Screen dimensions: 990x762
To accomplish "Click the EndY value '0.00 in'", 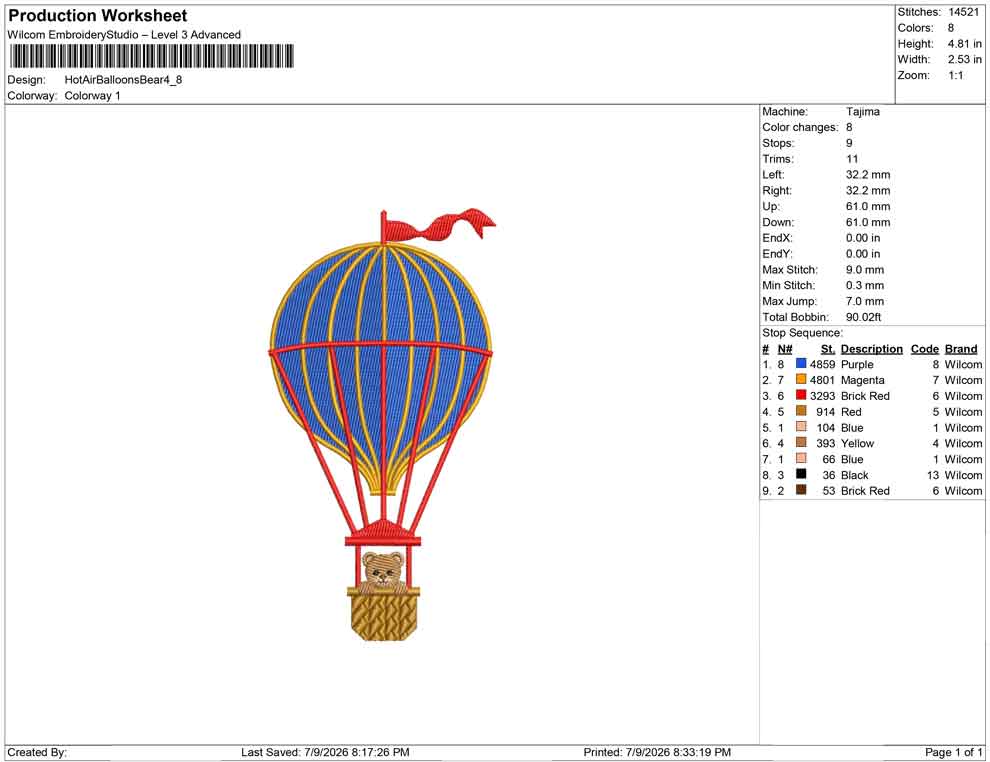I will coord(863,254).
